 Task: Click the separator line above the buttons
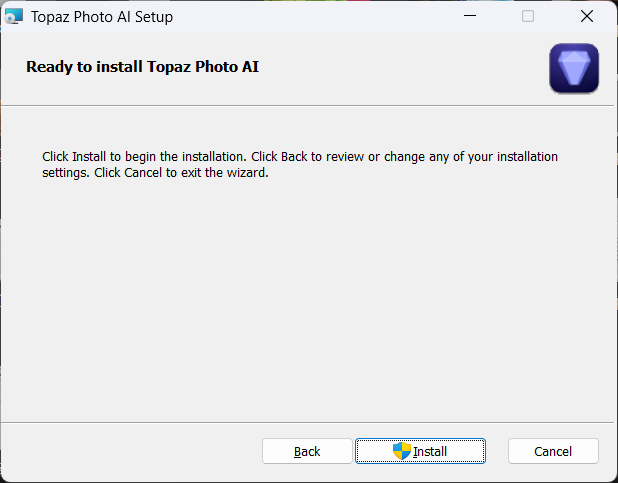300,421
